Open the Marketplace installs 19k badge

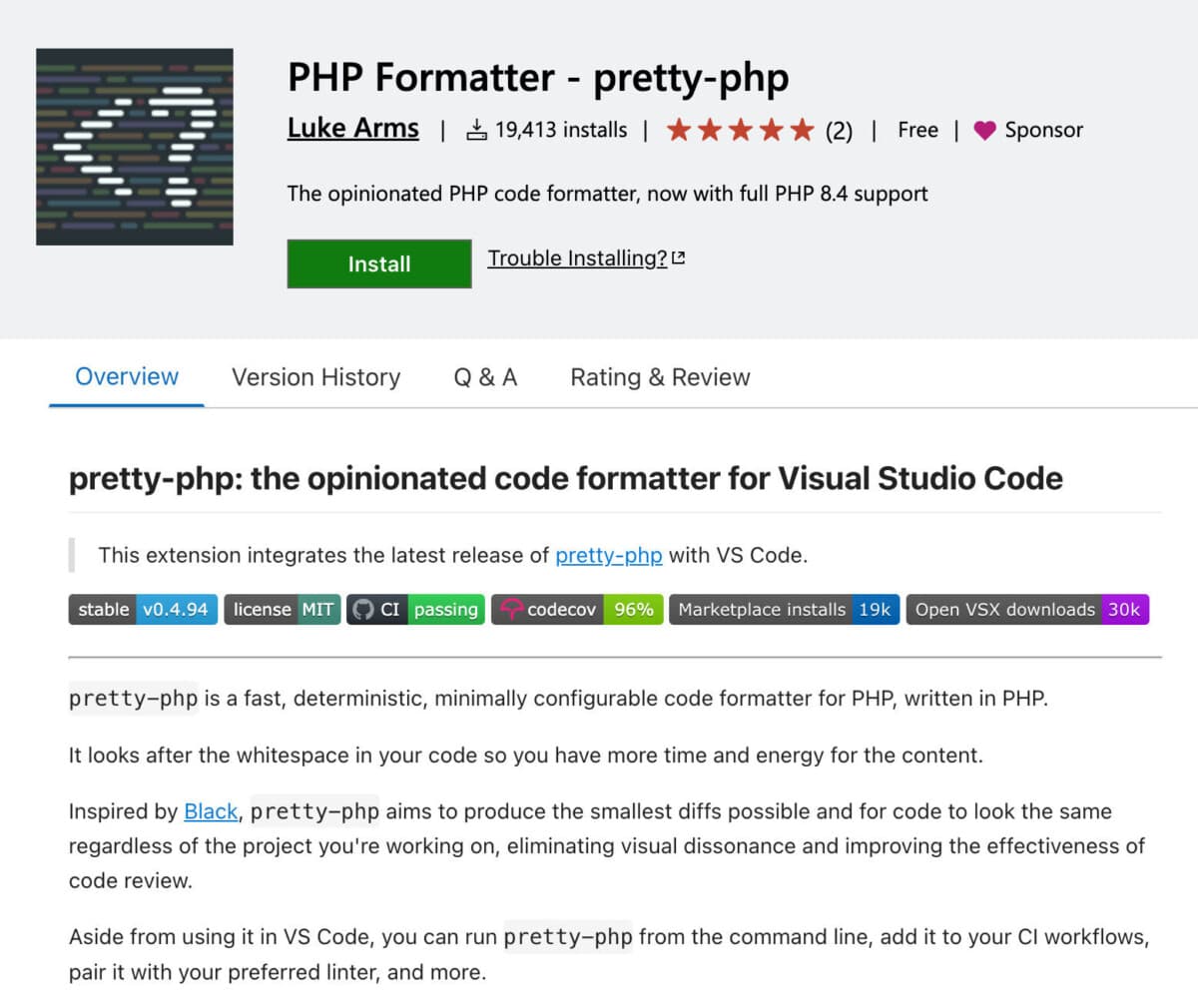point(784,610)
